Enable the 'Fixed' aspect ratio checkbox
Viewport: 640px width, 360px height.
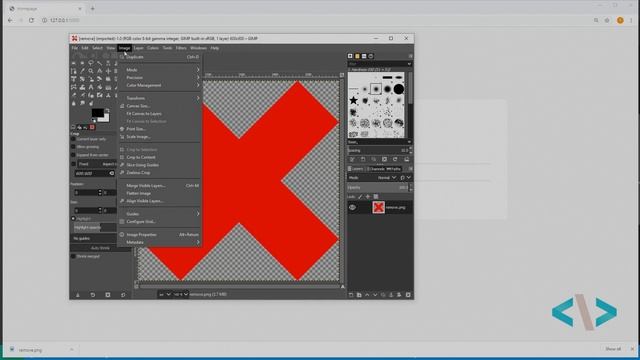[73, 164]
